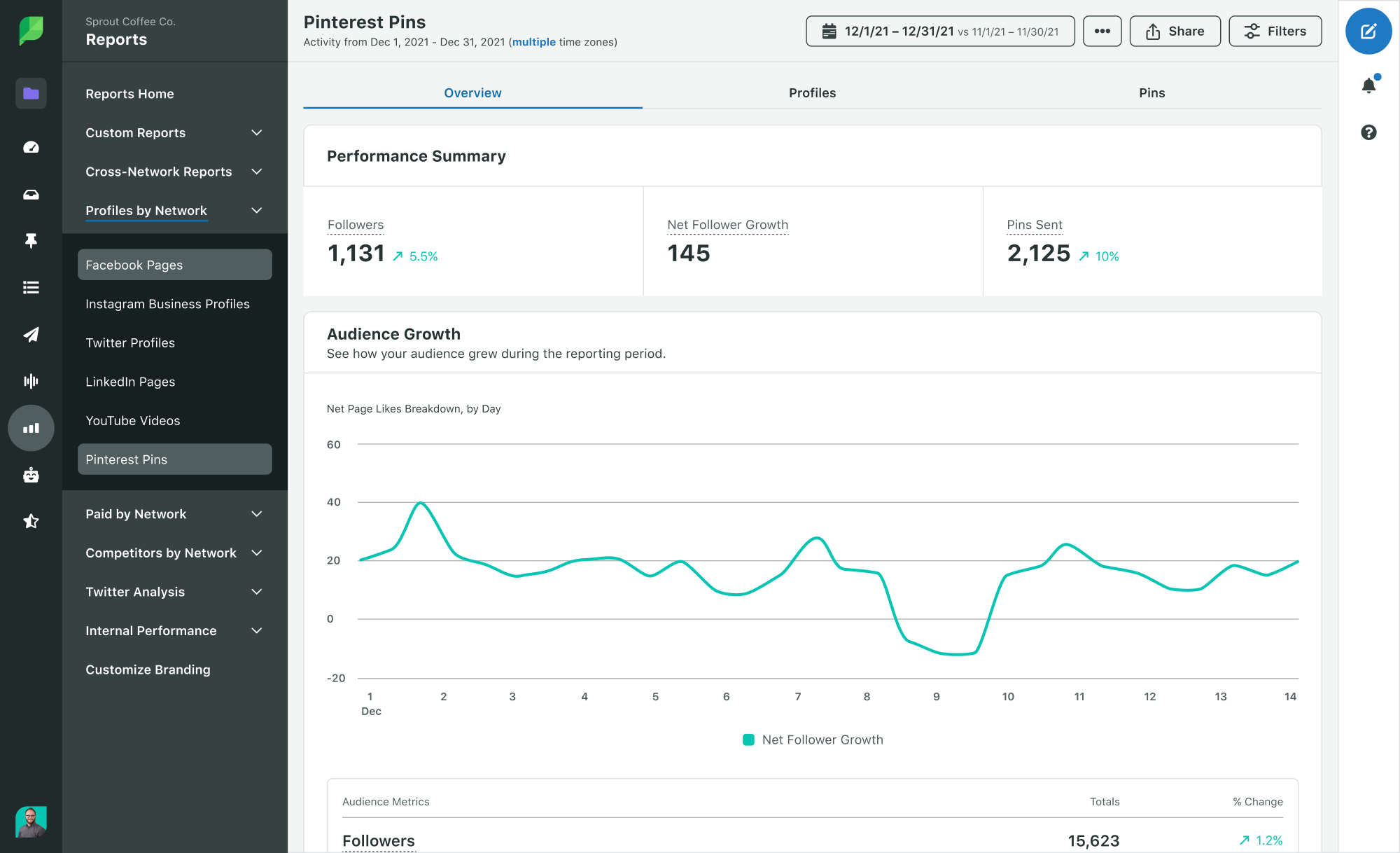Click the edit/compose icon top right
The width and height of the screenshot is (1400, 853).
1369,32
